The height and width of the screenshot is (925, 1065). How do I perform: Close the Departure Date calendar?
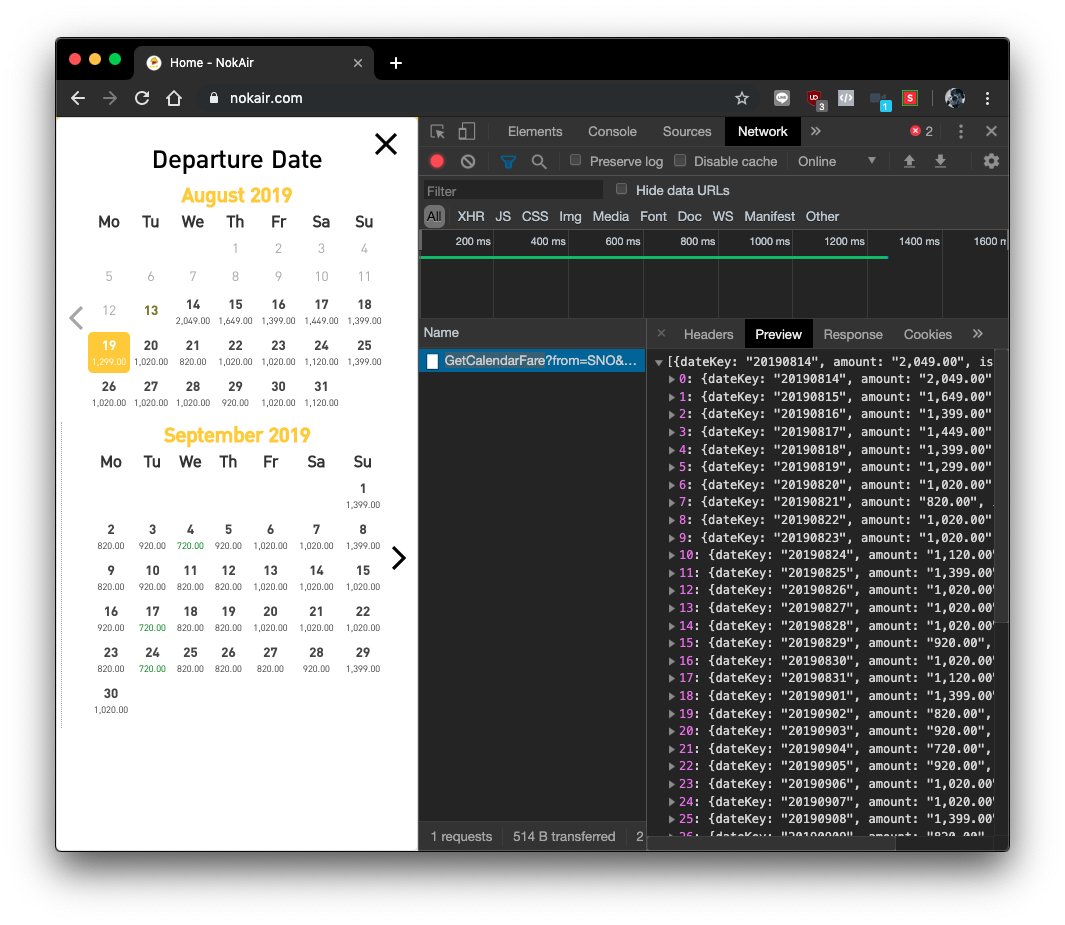point(386,143)
